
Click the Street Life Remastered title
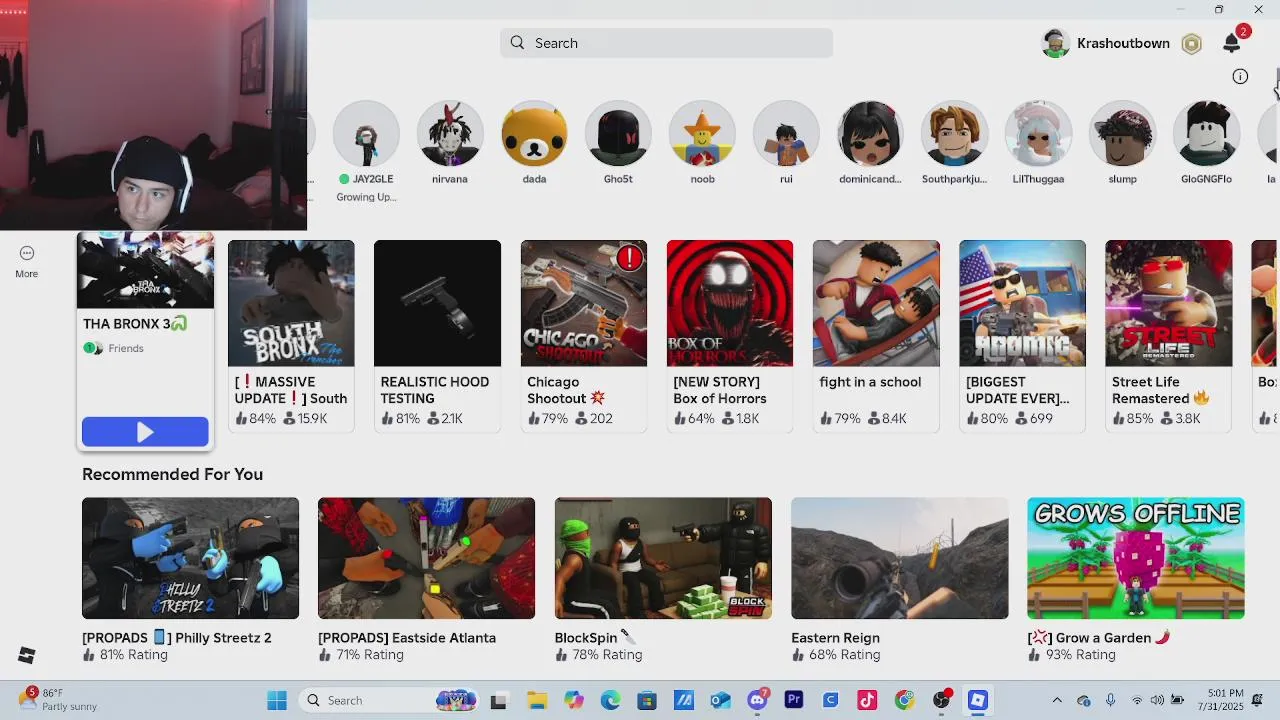click(x=1161, y=390)
